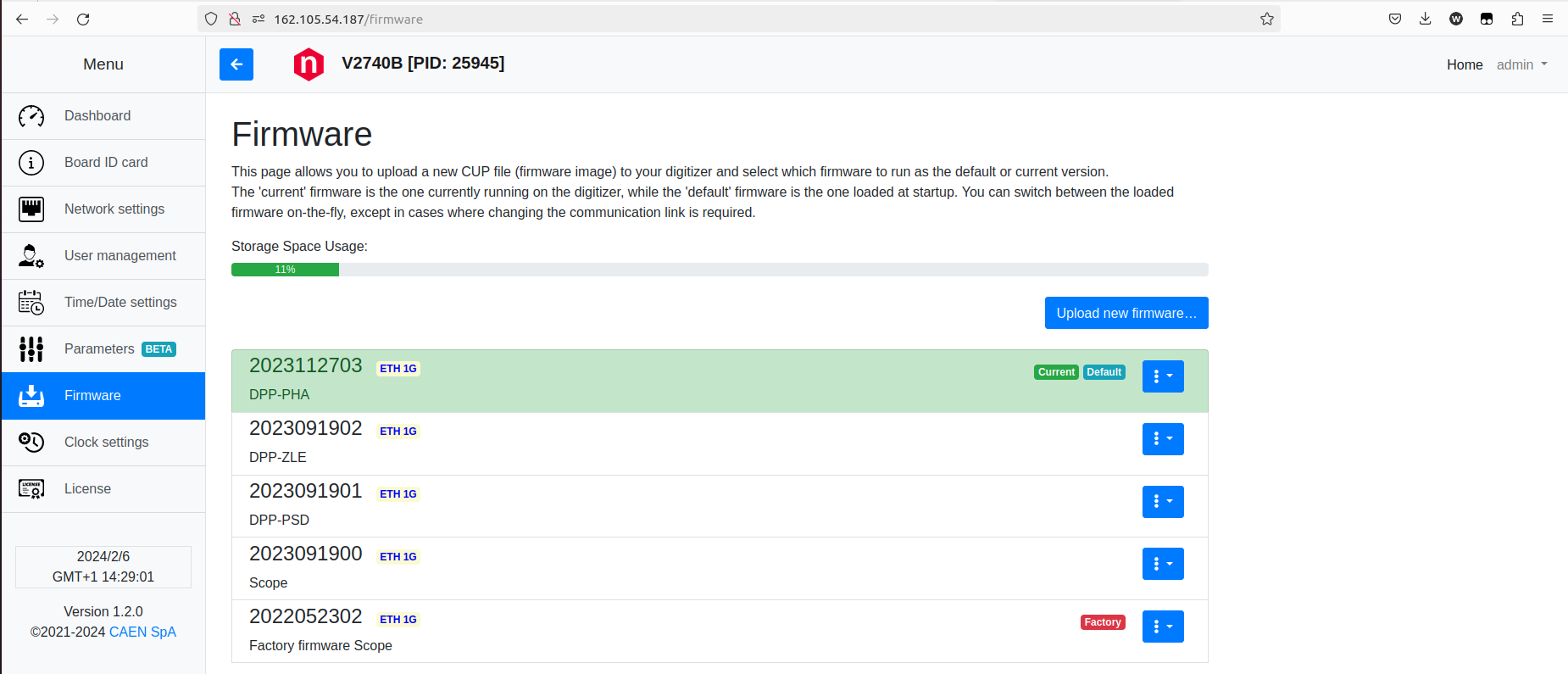Screen dimensions: 1568x674
Task: Open the browser hamburger menu
Action: [1548, 19]
